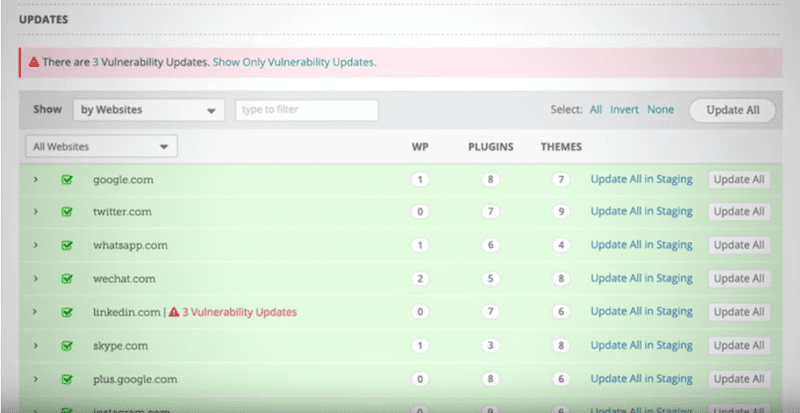Viewport: 800px width, 413px height.
Task: Click the Plugins count badge for twitter.com
Action: click(x=490, y=211)
